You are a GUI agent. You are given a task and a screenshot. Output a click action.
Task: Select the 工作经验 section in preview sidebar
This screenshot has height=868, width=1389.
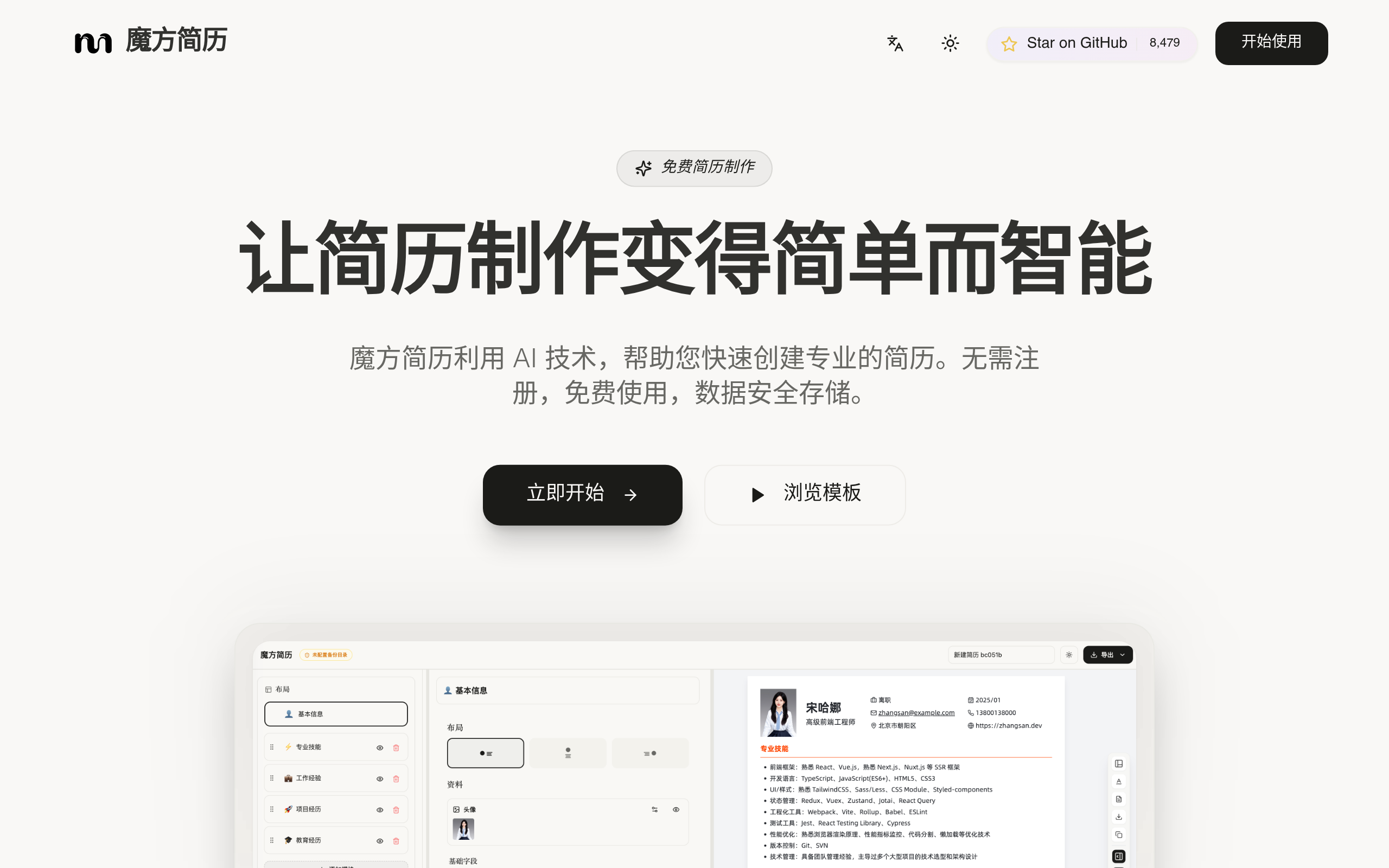coord(336,778)
